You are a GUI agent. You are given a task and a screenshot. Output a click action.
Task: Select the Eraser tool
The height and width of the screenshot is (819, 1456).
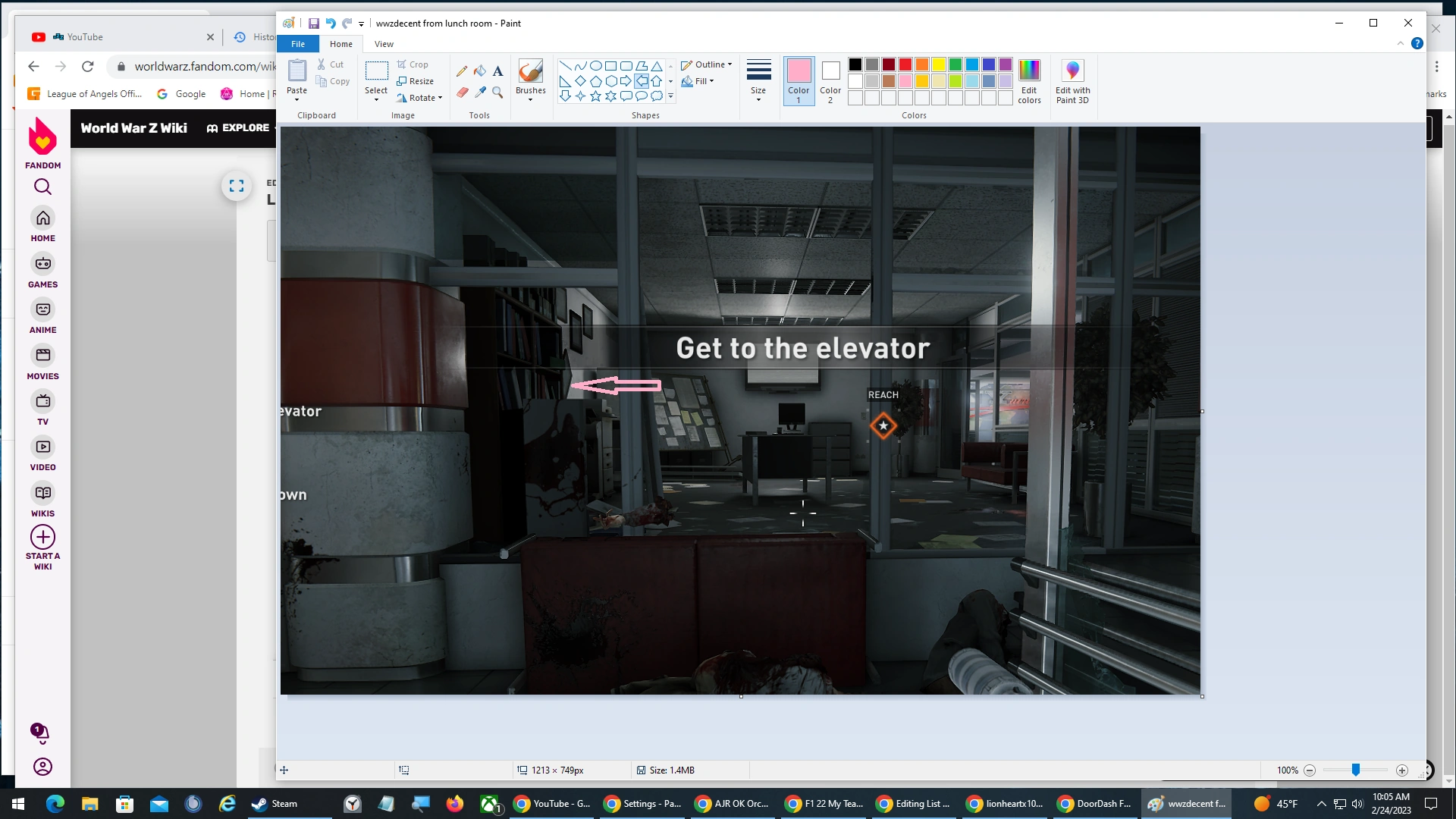462,92
